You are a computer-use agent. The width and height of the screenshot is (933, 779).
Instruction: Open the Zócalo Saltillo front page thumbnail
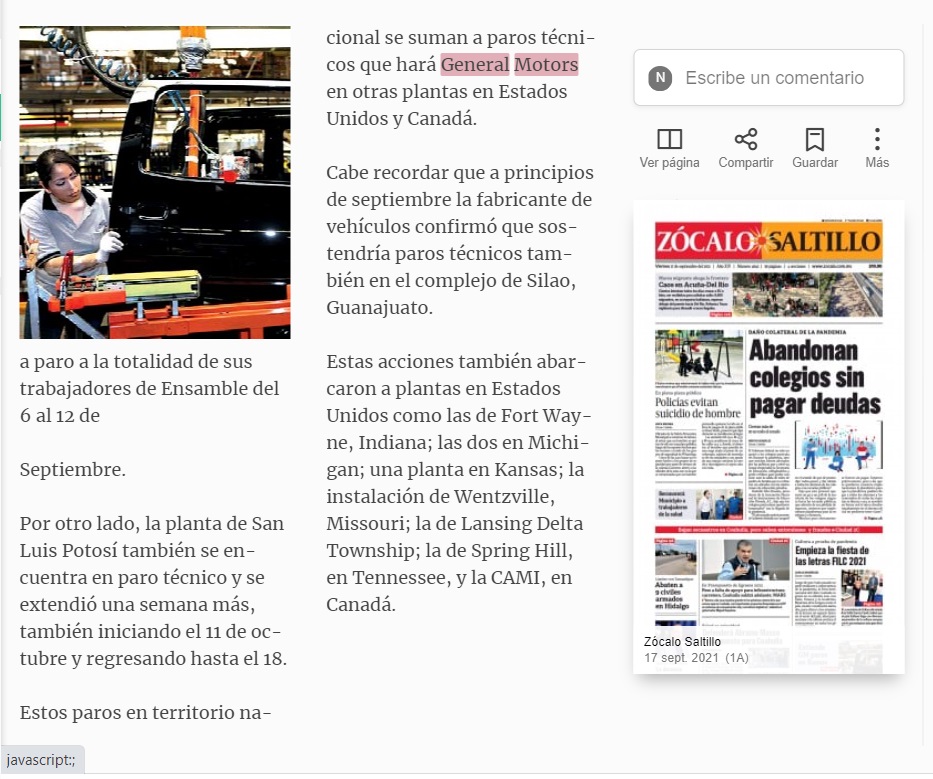tap(769, 437)
